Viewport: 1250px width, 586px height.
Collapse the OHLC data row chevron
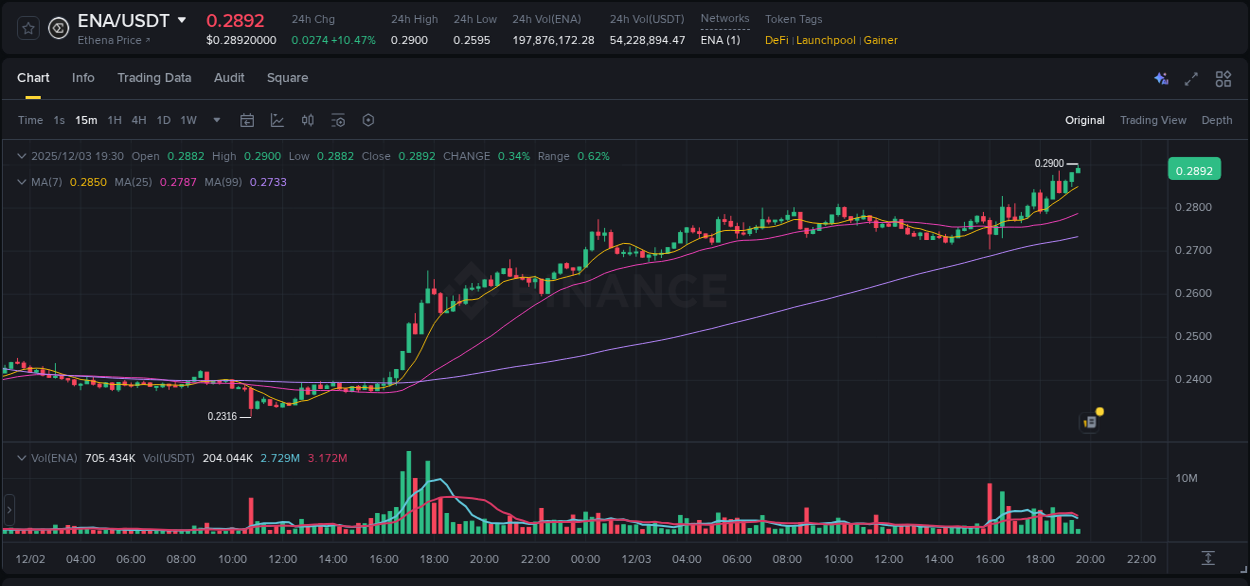(x=22, y=156)
